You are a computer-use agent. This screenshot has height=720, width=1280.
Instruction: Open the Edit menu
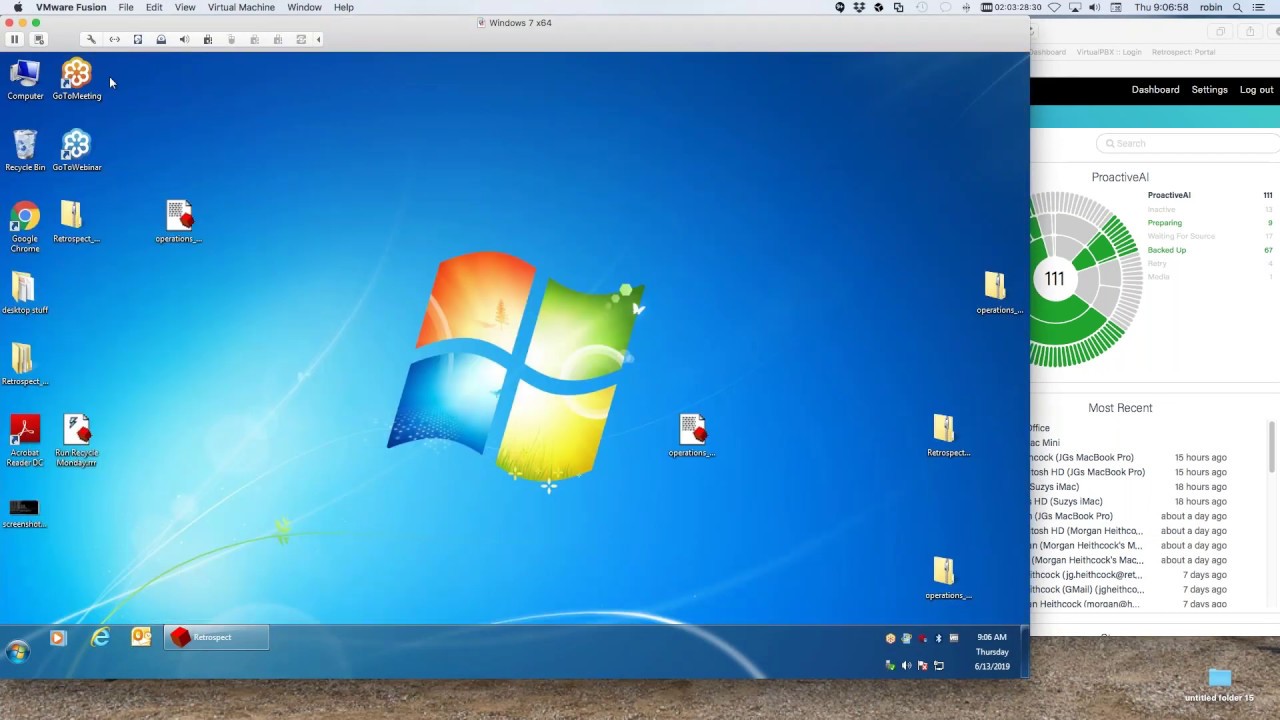pos(154,7)
